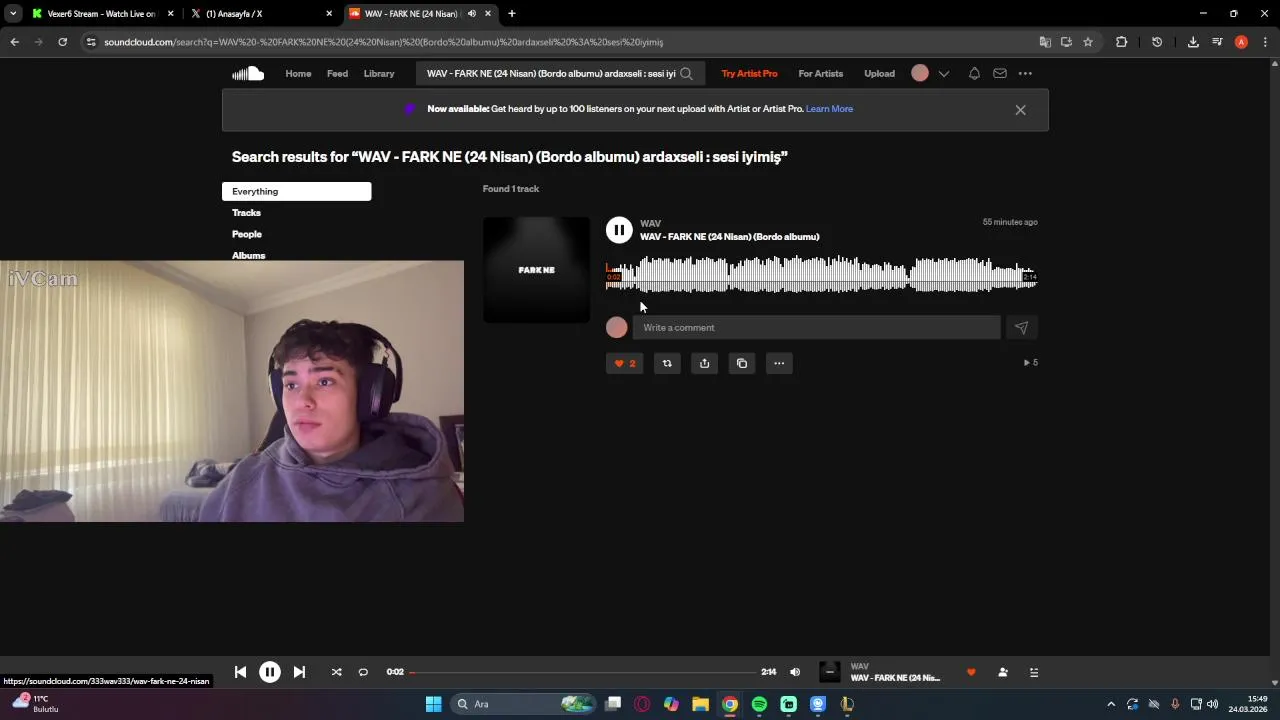The height and width of the screenshot is (720, 1280).
Task: Click the Write a comment field
Action: point(816,327)
